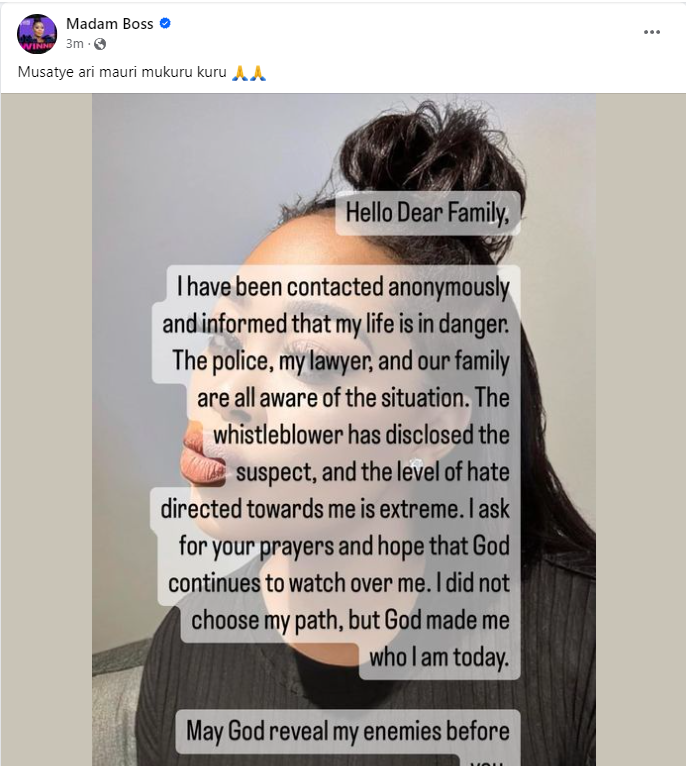Viewport: 686px width, 766px height.
Task: Open the post via the 3m timestamp
Action: click(x=75, y=44)
